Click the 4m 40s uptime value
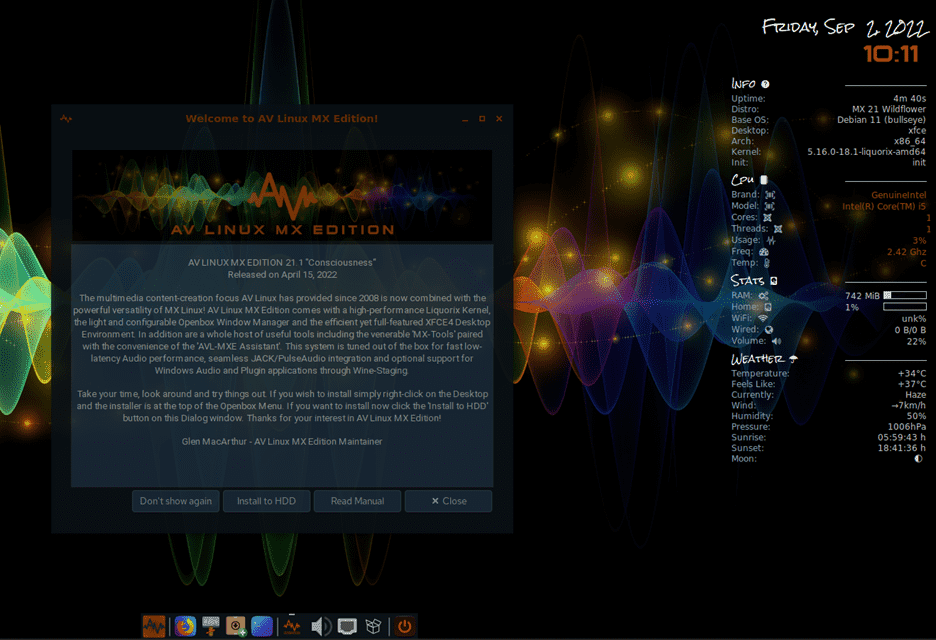The image size is (936, 640). tap(909, 99)
